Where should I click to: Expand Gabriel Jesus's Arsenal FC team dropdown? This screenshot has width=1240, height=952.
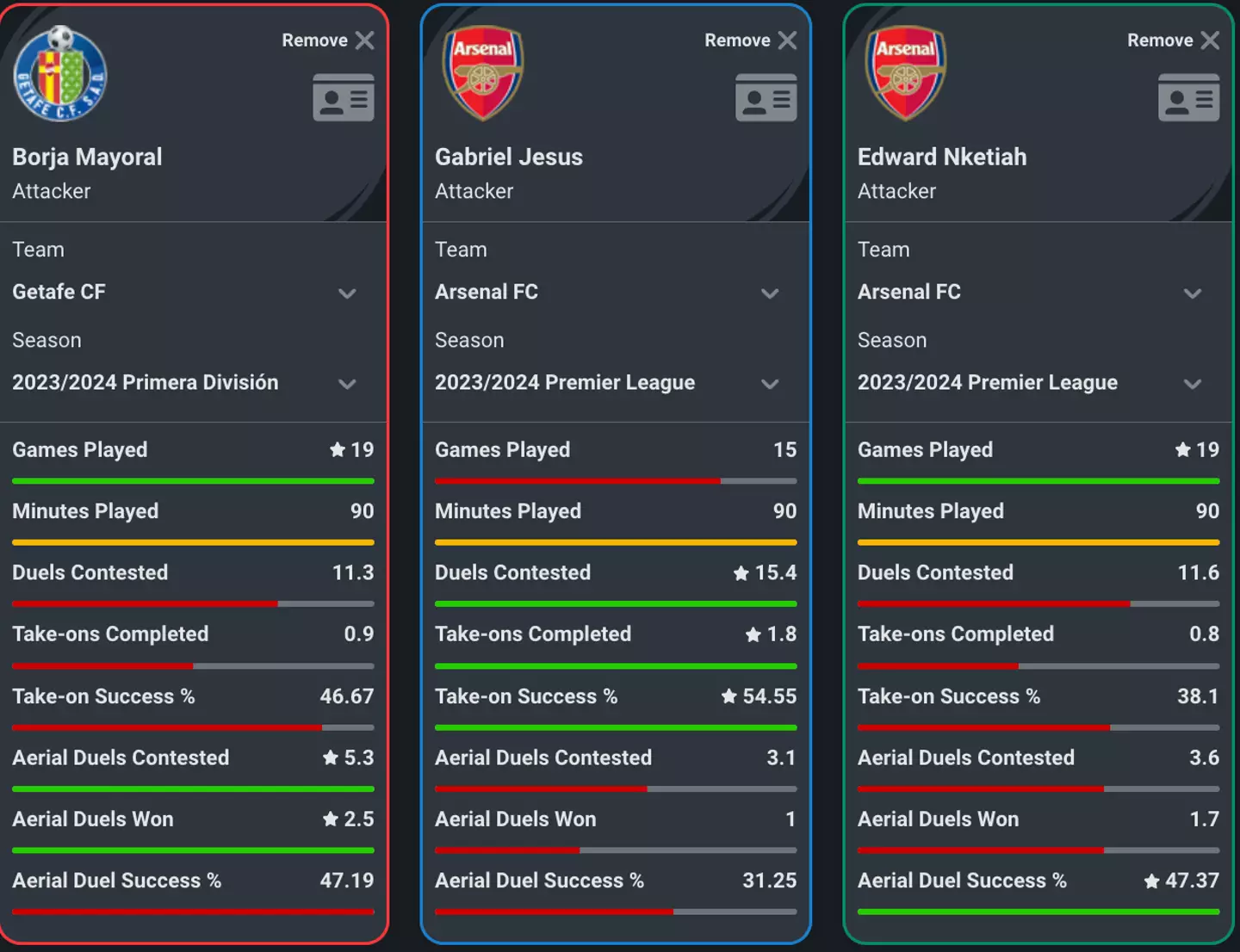point(770,294)
